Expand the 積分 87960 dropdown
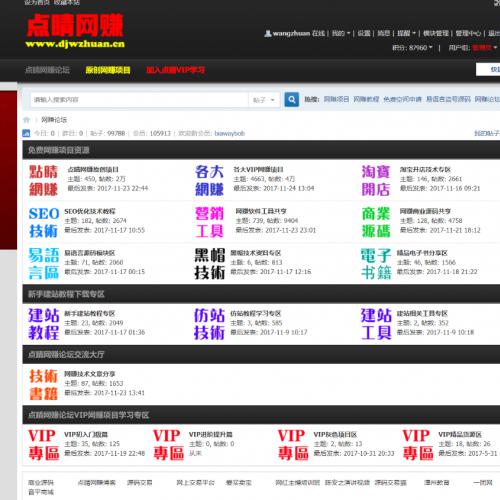The width and height of the screenshot is (500, 500). pyautogui.click(x=412, y=48)
